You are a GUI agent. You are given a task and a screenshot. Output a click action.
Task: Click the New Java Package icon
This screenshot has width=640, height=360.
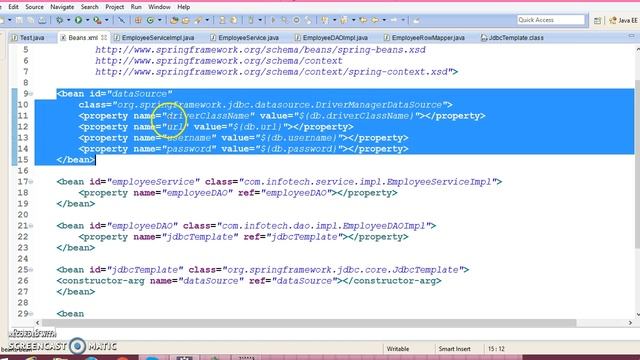coord(138,20)
